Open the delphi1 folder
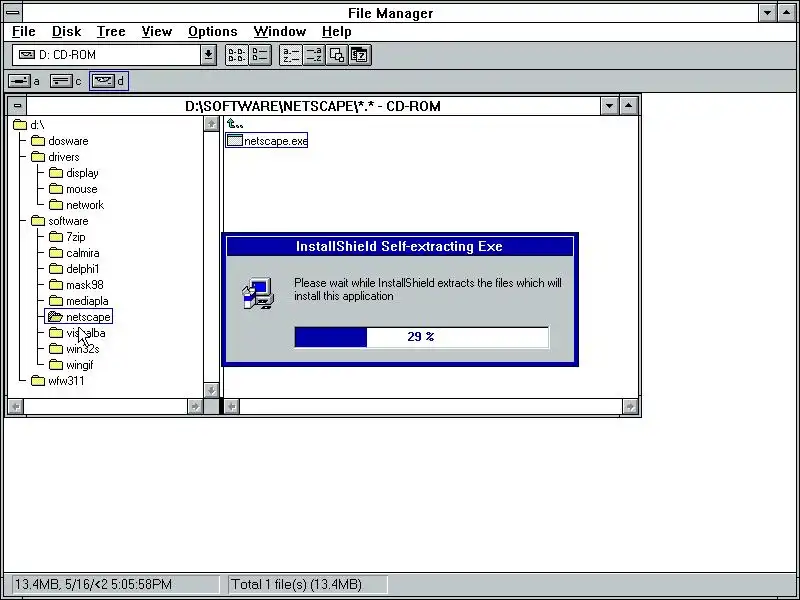This screenshot has height=600, width=800. (x=74, y=269)
